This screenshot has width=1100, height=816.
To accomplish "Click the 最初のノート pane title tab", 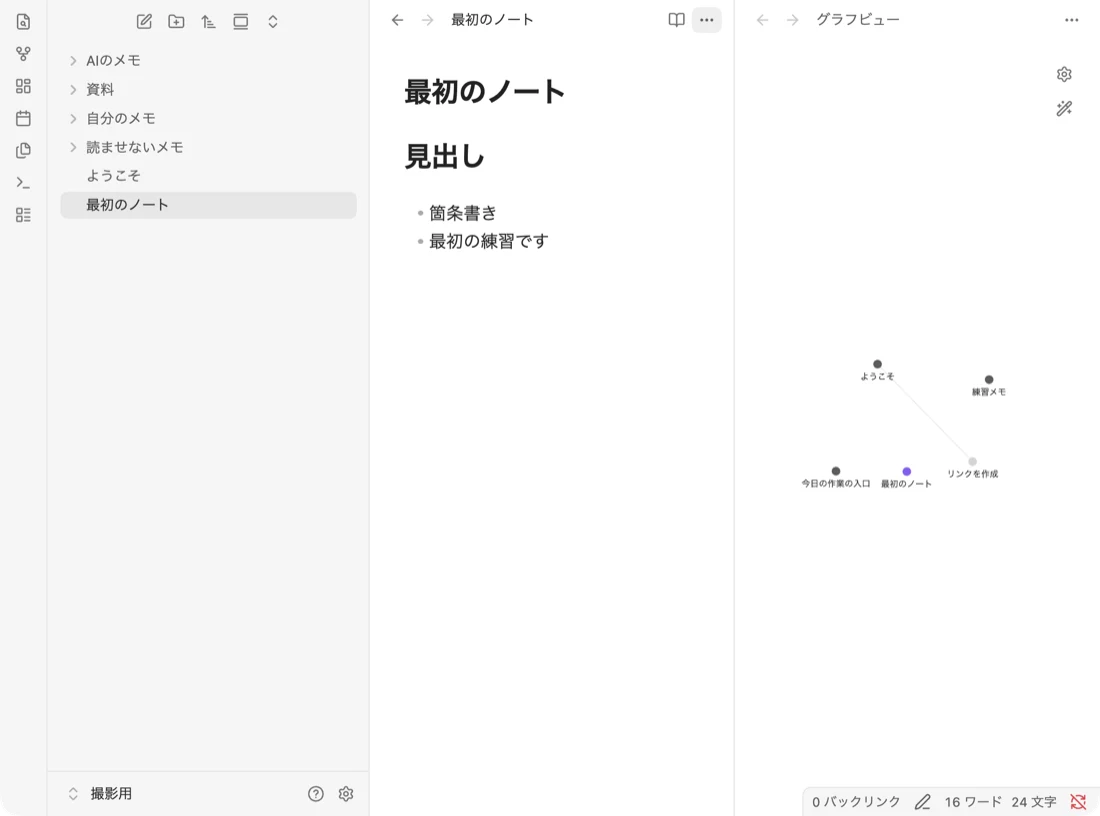I will tap(492, 20).
